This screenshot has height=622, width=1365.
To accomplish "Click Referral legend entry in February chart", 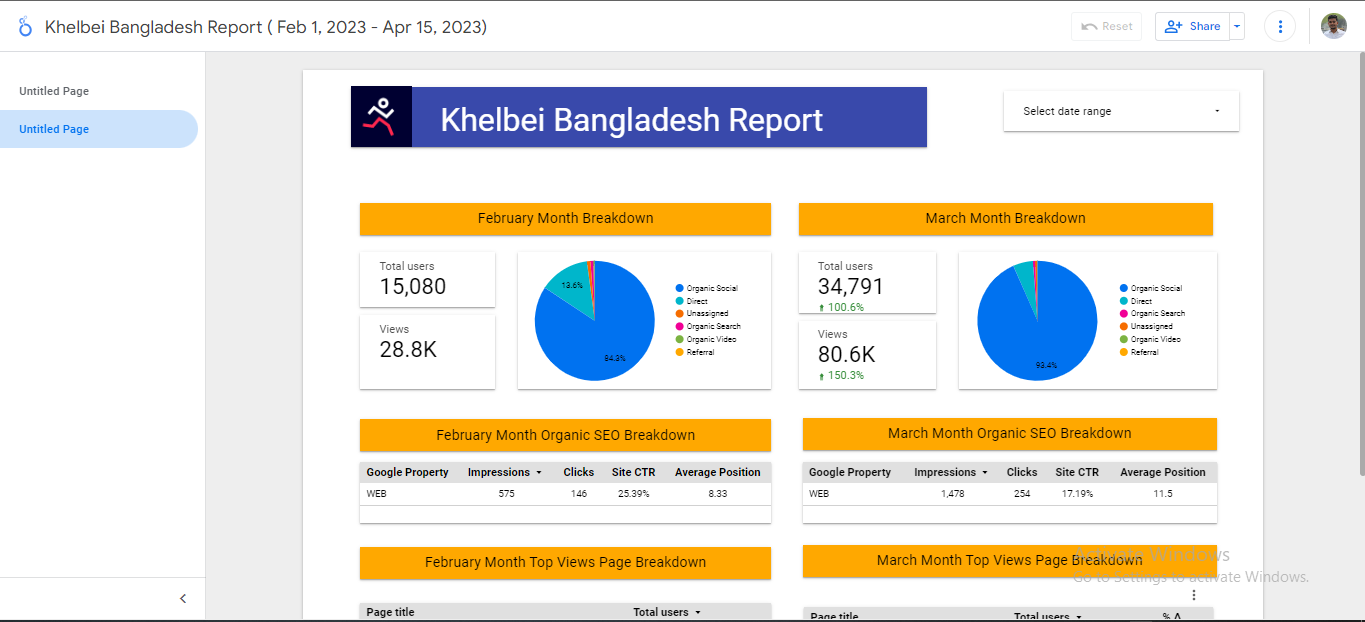I will tap(695, 353).
